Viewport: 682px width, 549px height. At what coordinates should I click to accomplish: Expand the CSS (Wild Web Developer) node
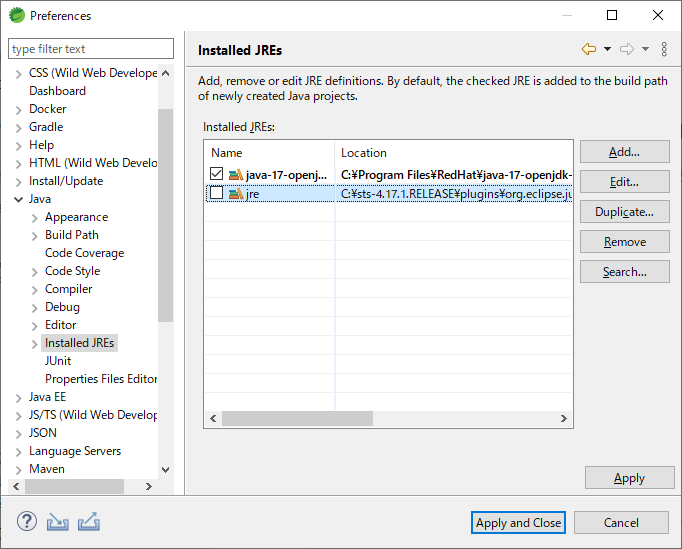coord(18,74)
